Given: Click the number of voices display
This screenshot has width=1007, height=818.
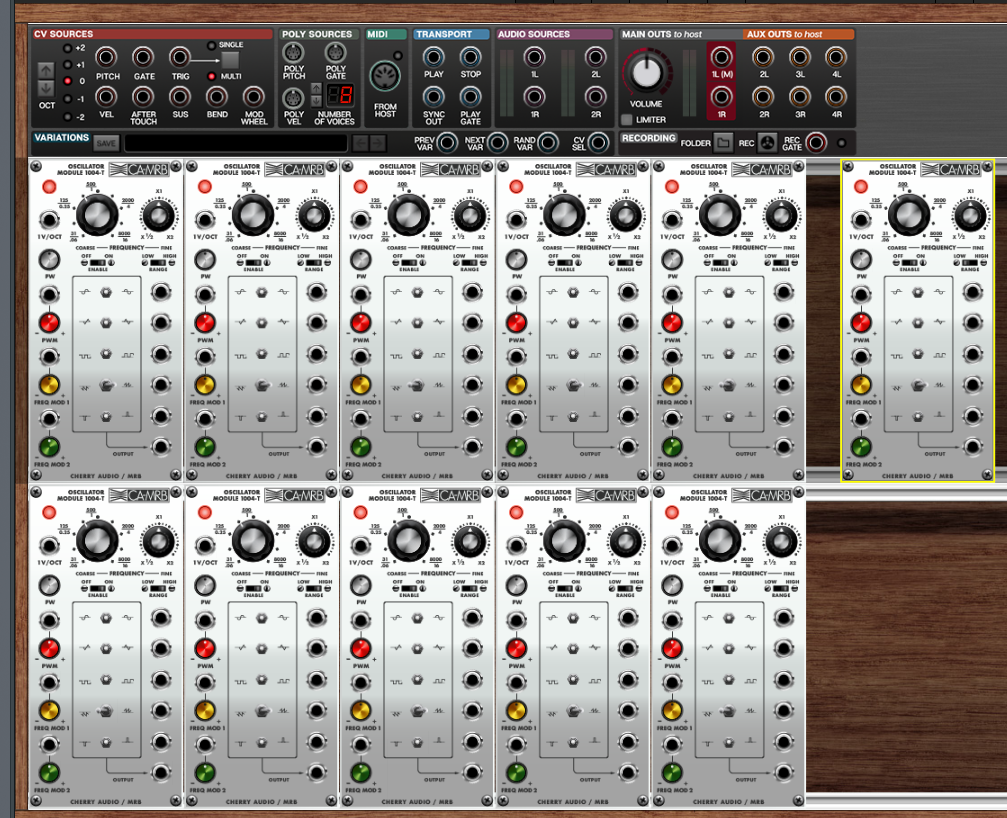Looking at the screenshot, I should tap(340, 96).
